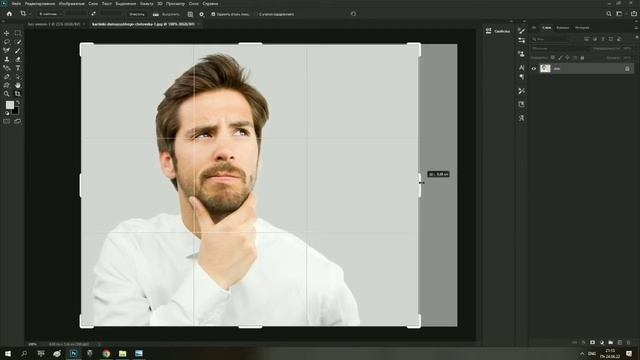The height and width of the screenshot is (360, 640).
Task: Delete layer using trash icon
Action: click(629, 342)
